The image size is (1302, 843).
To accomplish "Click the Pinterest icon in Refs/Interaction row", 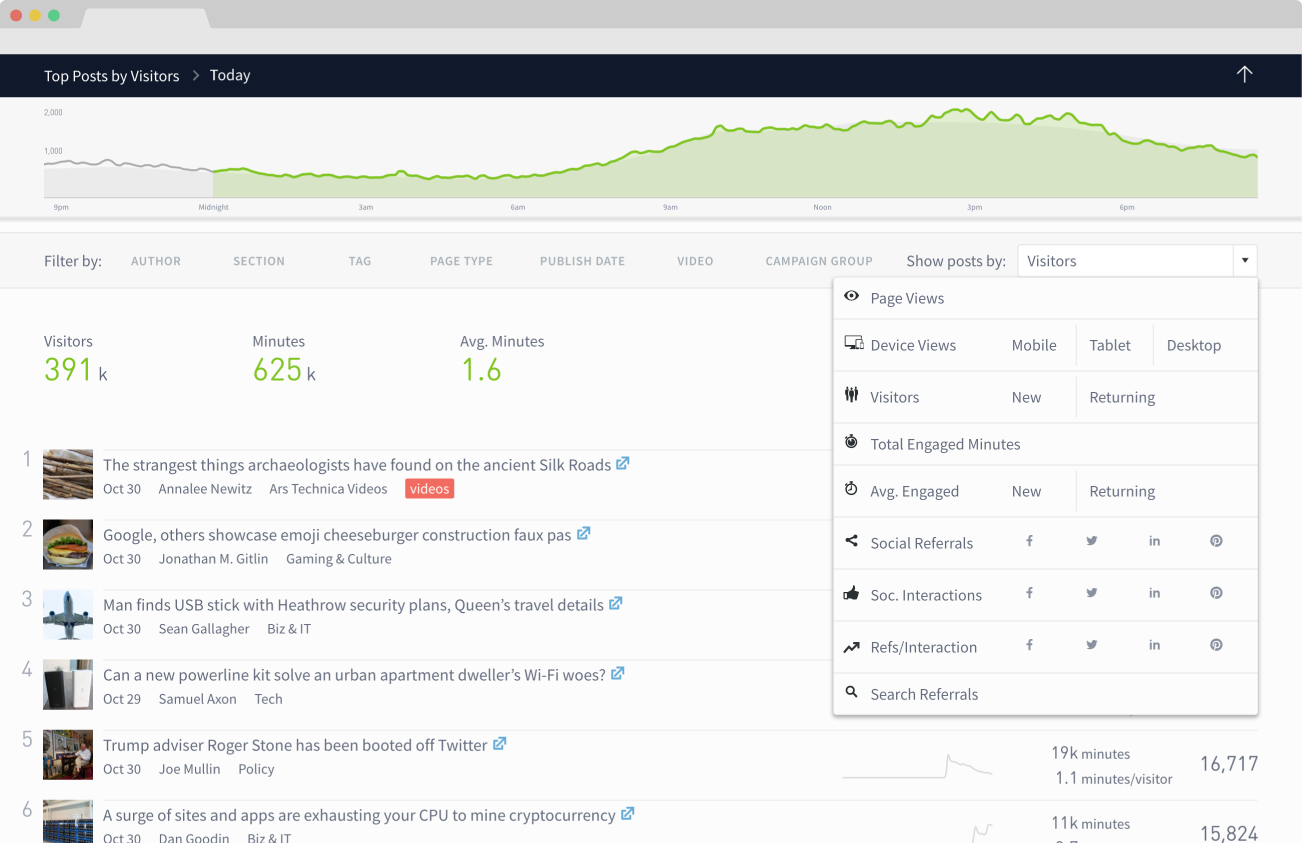I will (x=1216, y=646).
